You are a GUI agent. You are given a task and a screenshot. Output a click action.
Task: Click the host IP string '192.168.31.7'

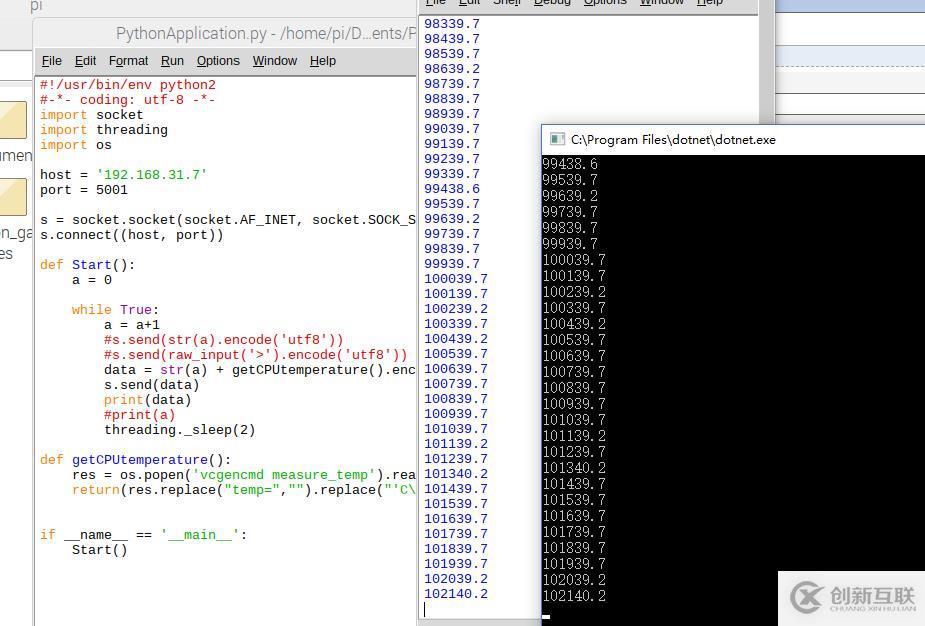[x=152, y=175]
